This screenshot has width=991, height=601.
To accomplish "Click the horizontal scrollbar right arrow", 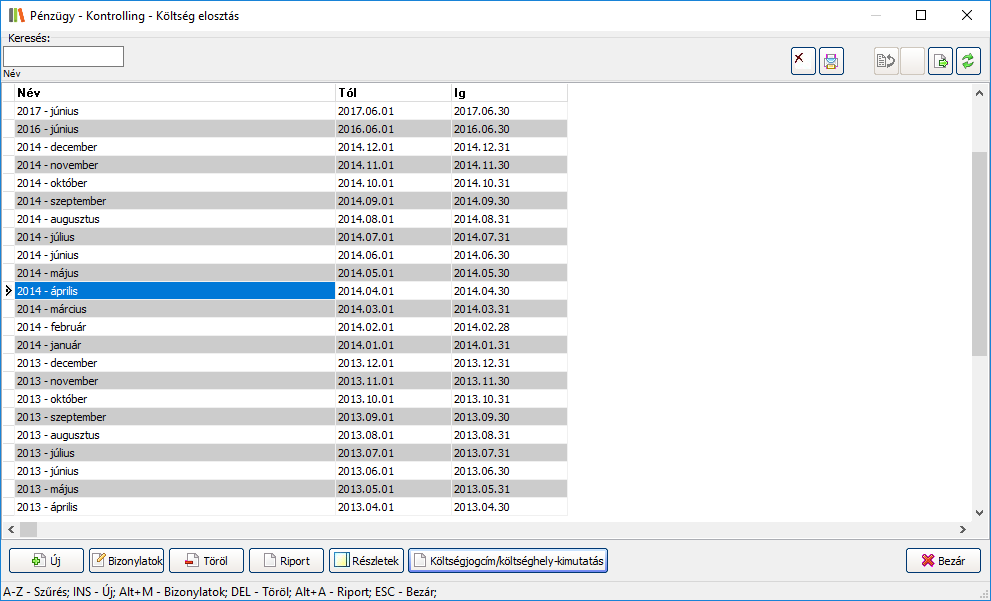I will click(963, 529).
